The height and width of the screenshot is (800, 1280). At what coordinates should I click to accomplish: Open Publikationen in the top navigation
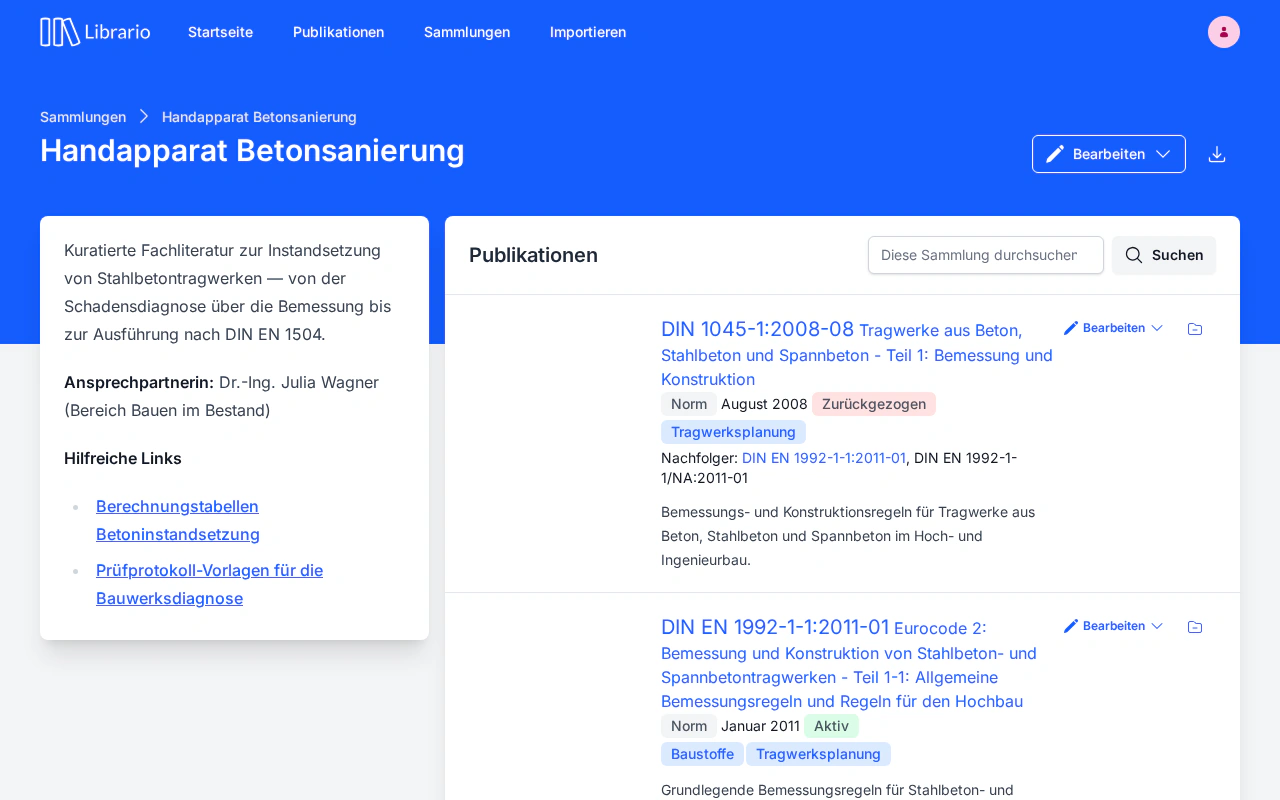point(338,32)
